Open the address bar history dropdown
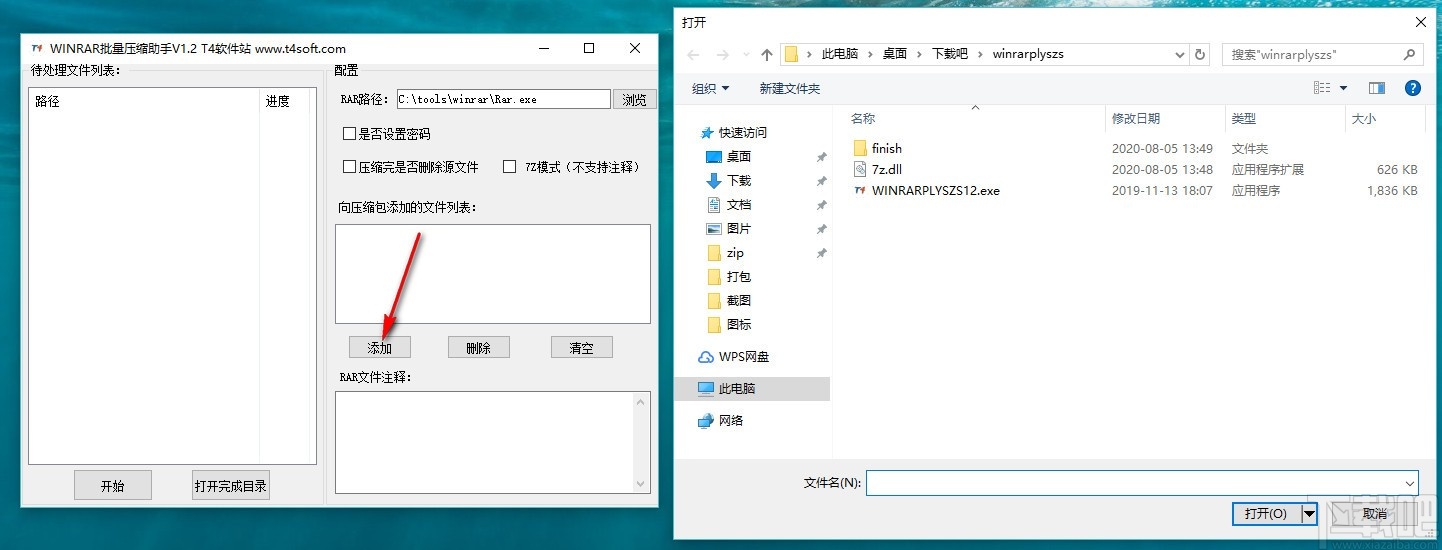Screen dimensions: 1442x550 point(1180,54)
